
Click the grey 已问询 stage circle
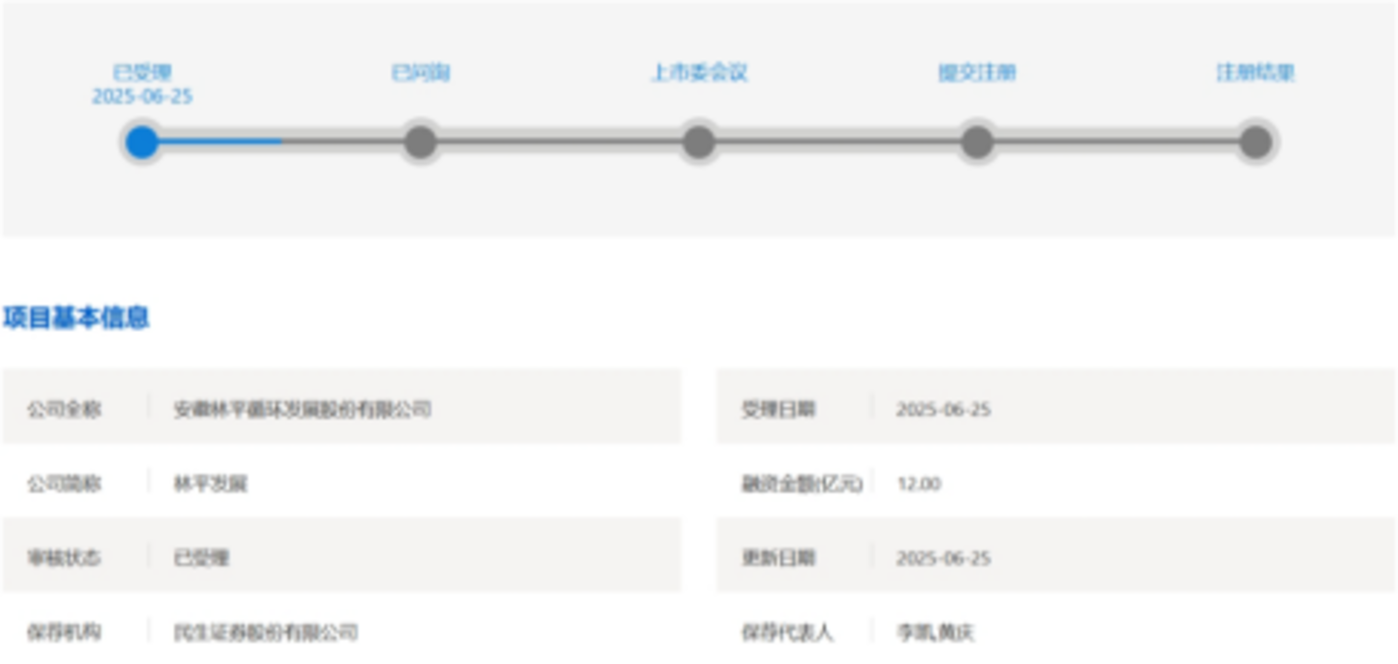421,142
